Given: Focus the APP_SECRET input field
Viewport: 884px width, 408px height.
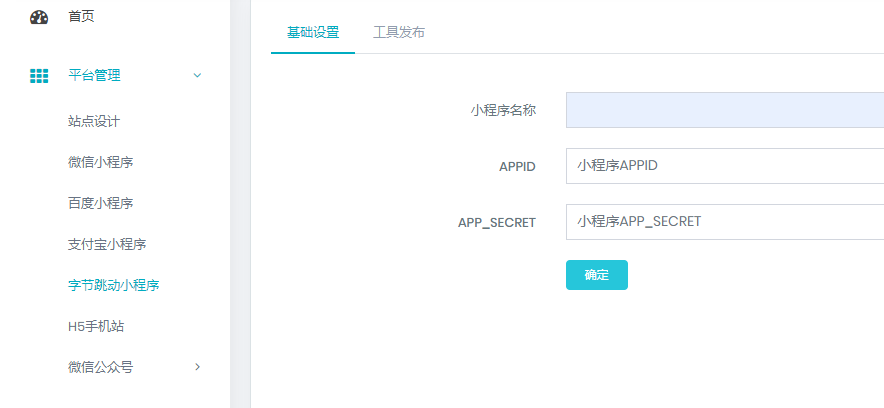Looking at the screenshot, I should (725, 221).
